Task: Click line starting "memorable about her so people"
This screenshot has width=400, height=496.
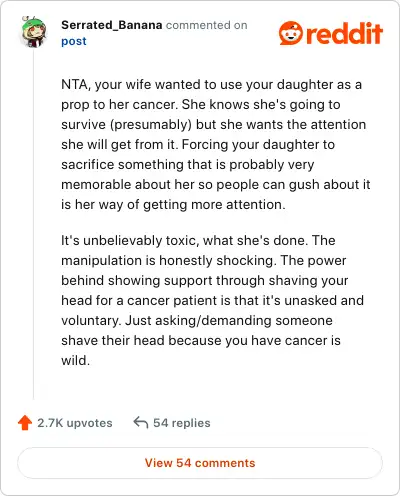Action: click(216, 184)
